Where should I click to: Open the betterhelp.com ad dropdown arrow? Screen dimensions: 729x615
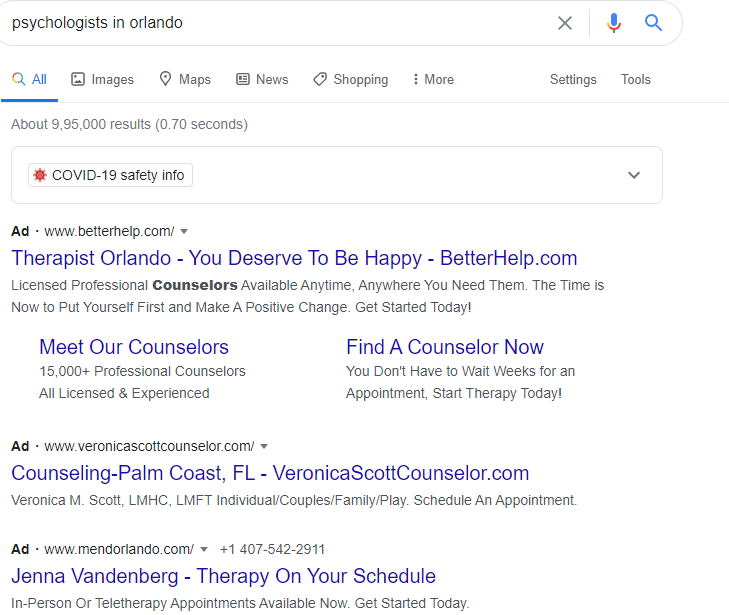pyautogui.click(x=184, y=231)
